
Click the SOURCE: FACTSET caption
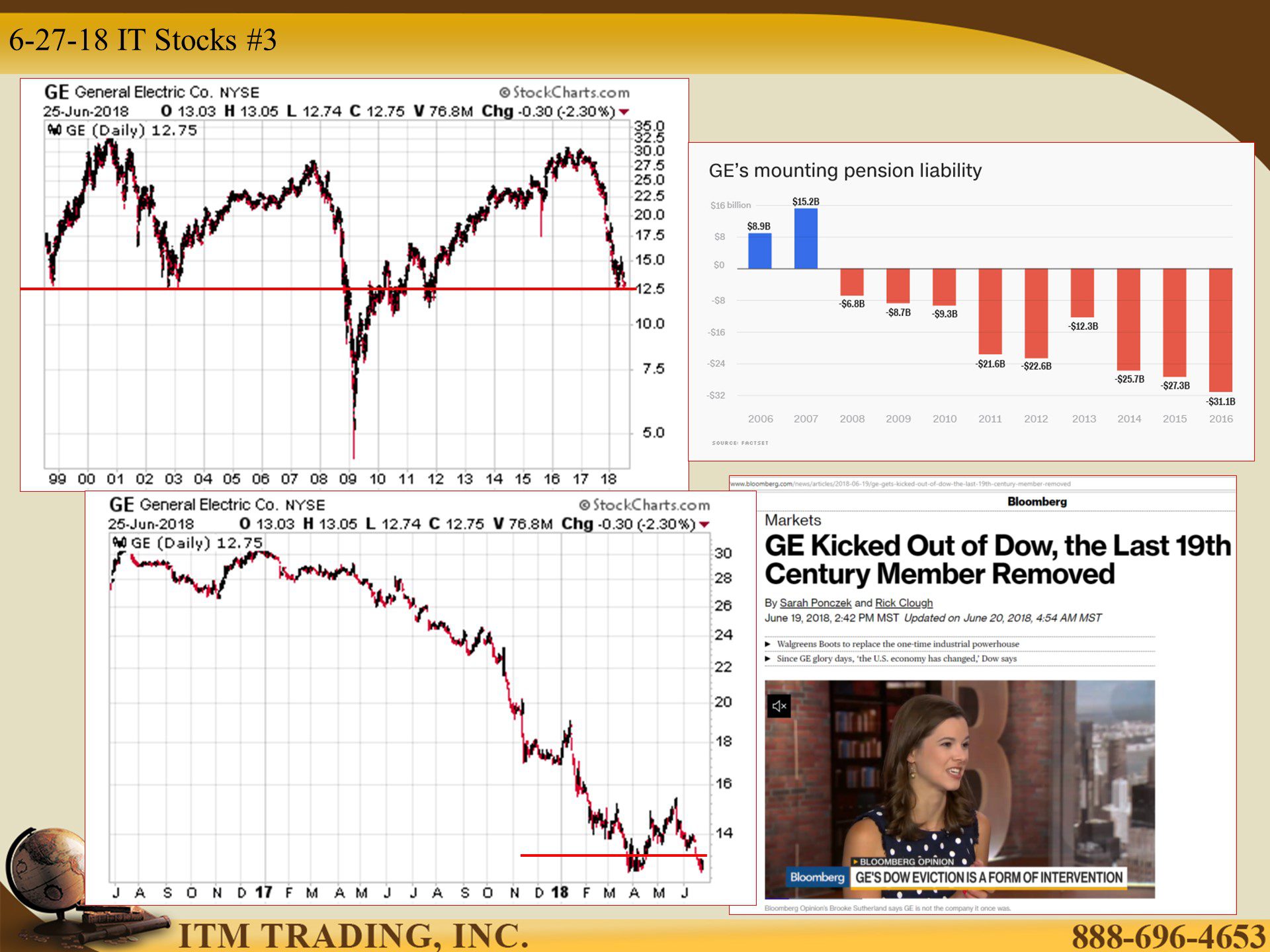[740, 443]
